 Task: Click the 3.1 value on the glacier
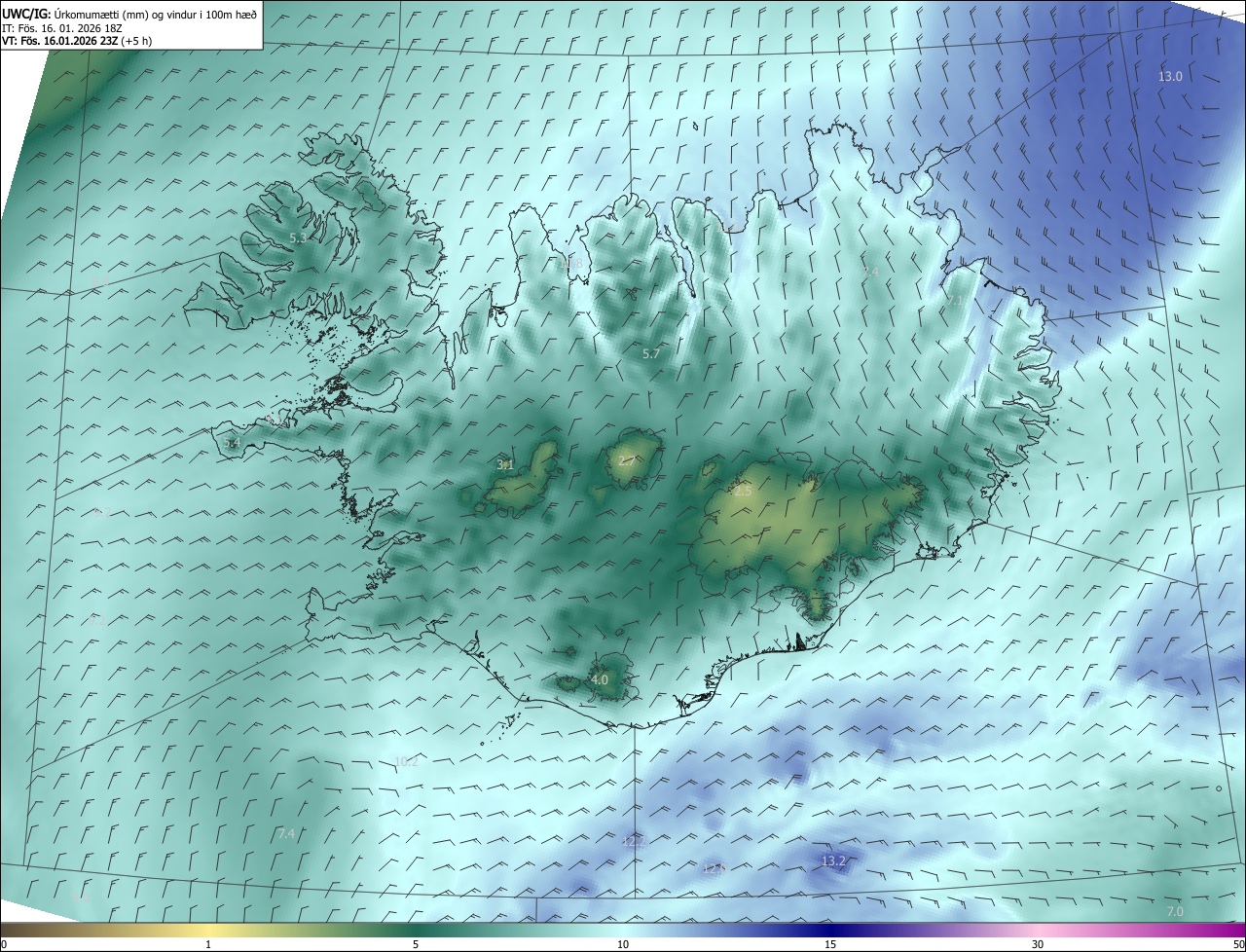505,465
